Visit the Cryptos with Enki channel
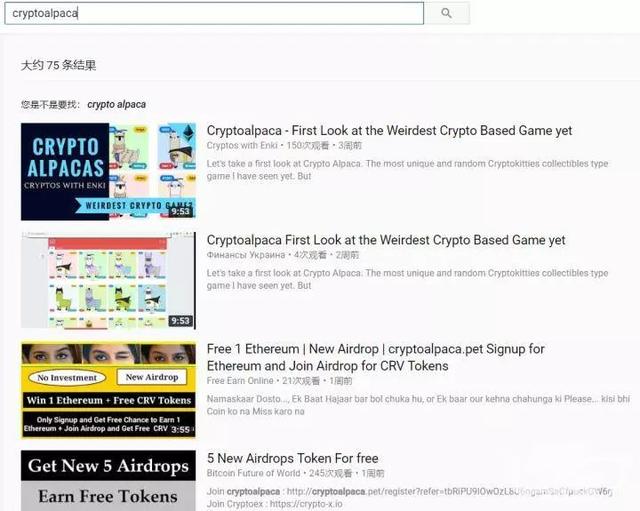This screenshot has height=511, width=640. click(242, 146)
